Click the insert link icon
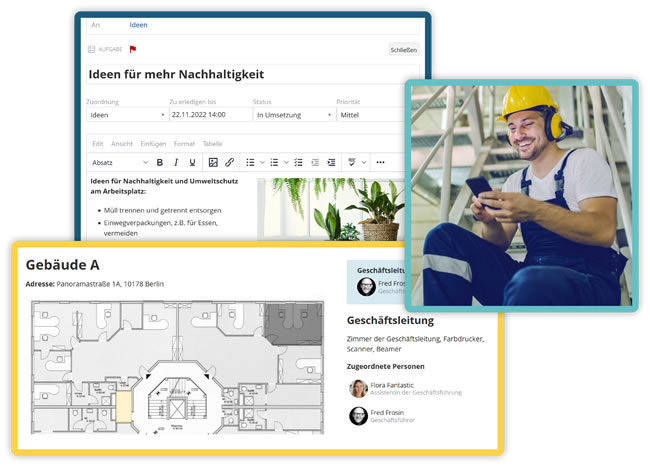The image size is (650, 467). click(x=229, y=162)
